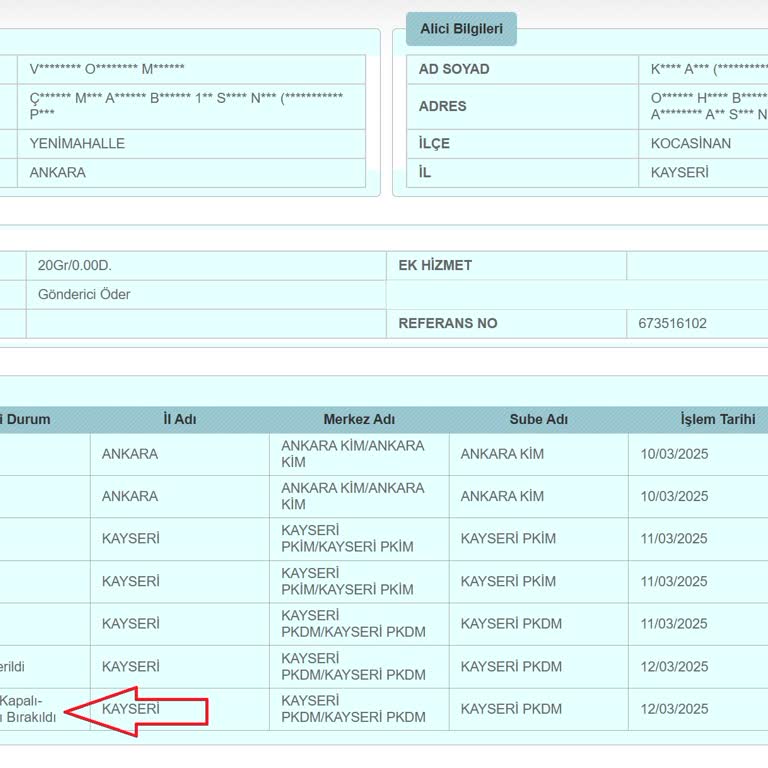
Task: Select date 11/03/2025 in the KAYSERİ PKDM row
Action: pyautogui.click(x=674, y=624)
